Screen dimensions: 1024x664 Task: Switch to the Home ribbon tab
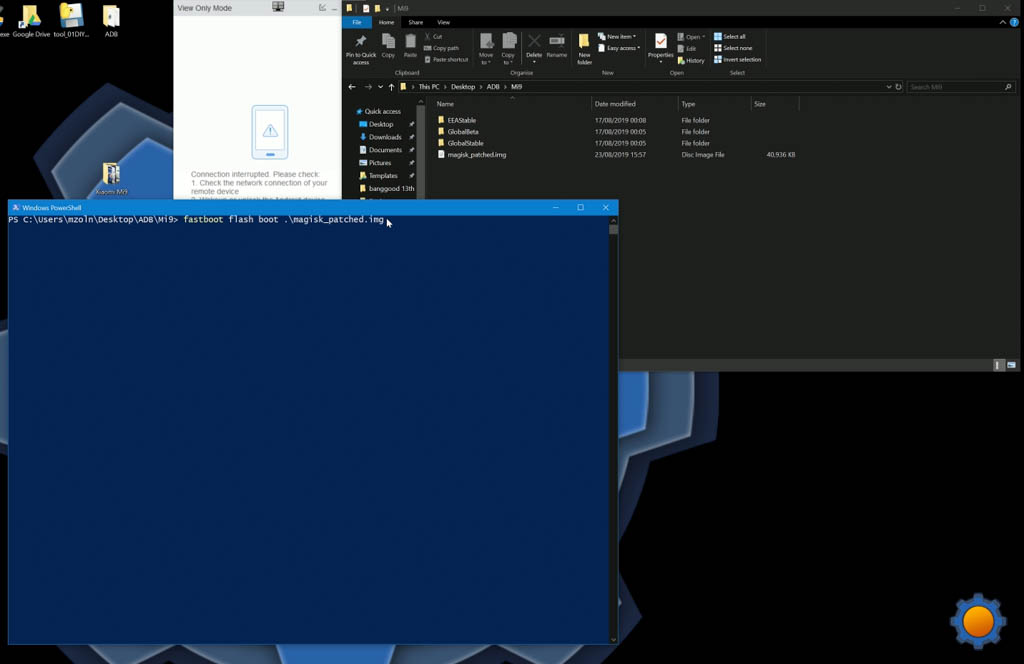(x=386, y=22)
